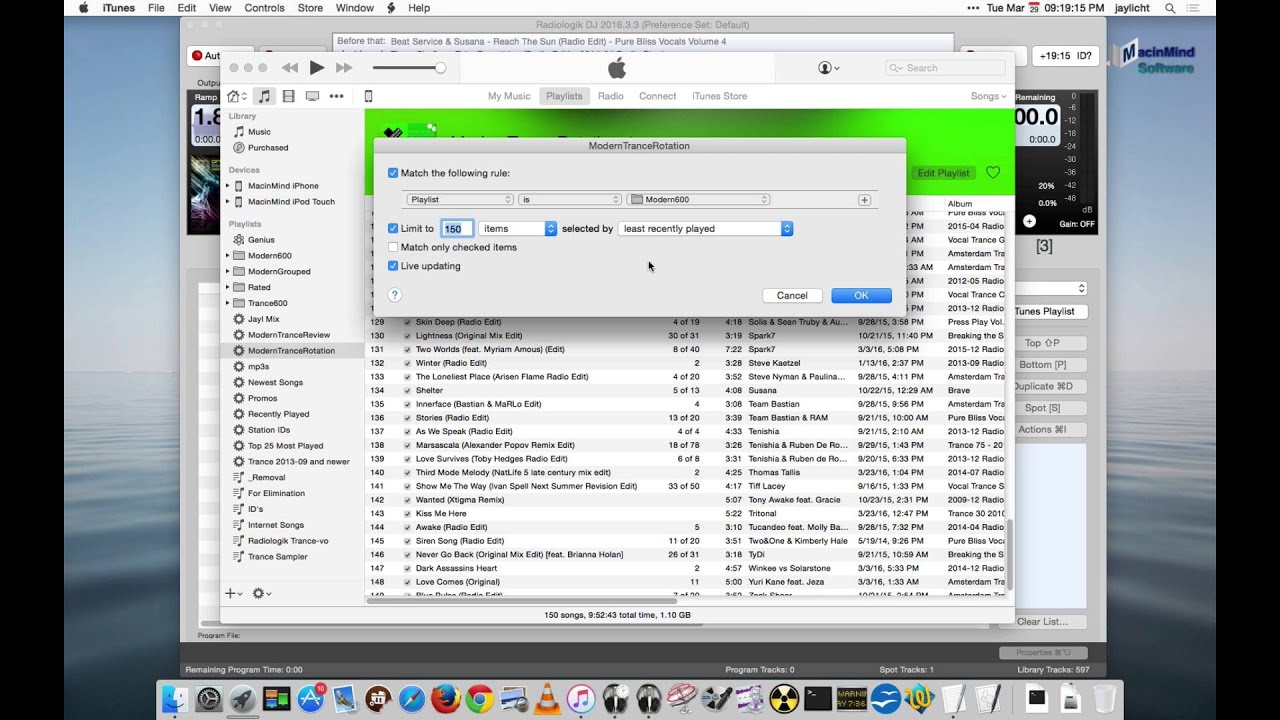Open App Store from the Dock
Screen dimensions: 1280x720
click(x=310, y=698)
